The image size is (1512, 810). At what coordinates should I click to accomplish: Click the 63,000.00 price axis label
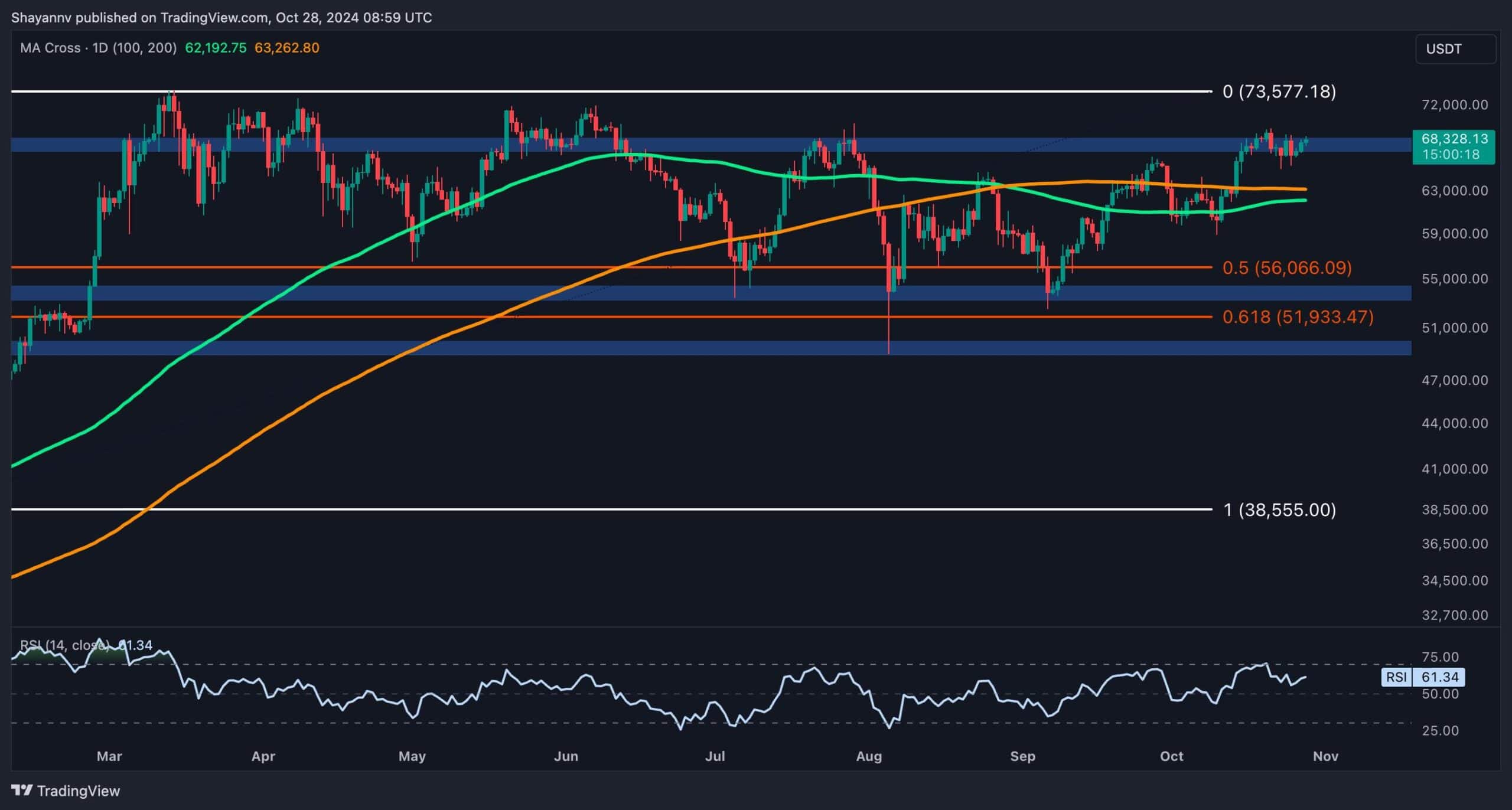(1454, 191)
